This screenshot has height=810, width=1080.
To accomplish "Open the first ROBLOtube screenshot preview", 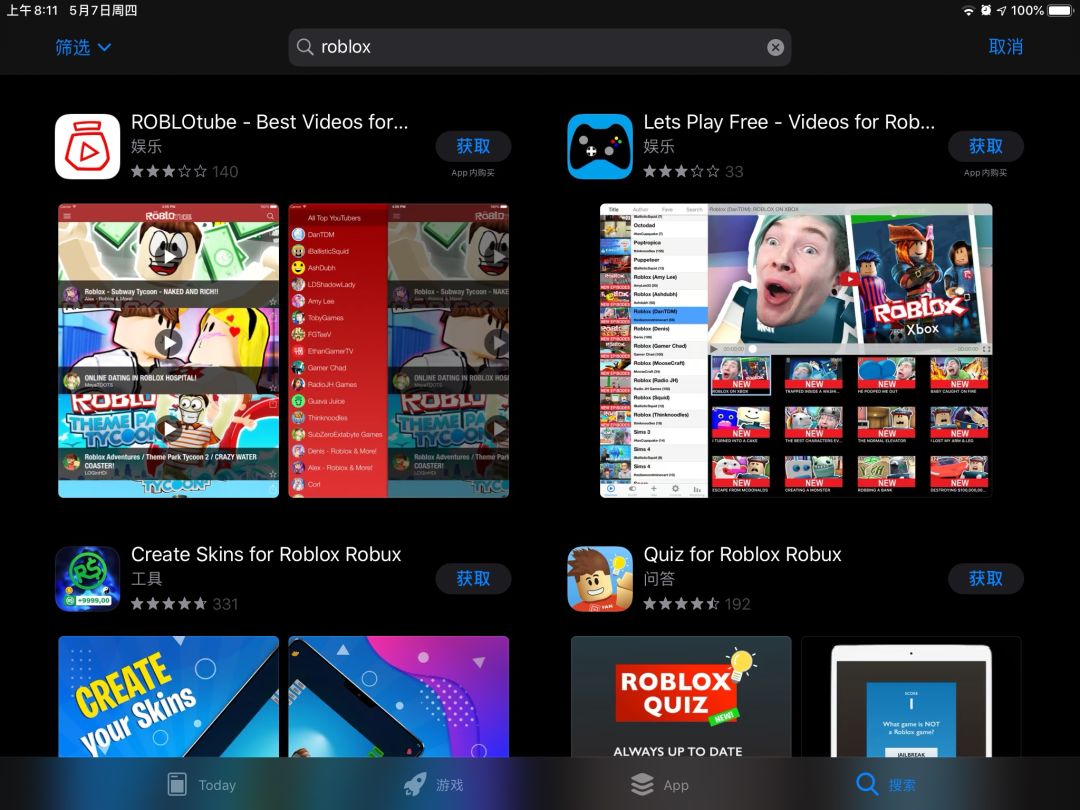I will click(x=169, y=351).
